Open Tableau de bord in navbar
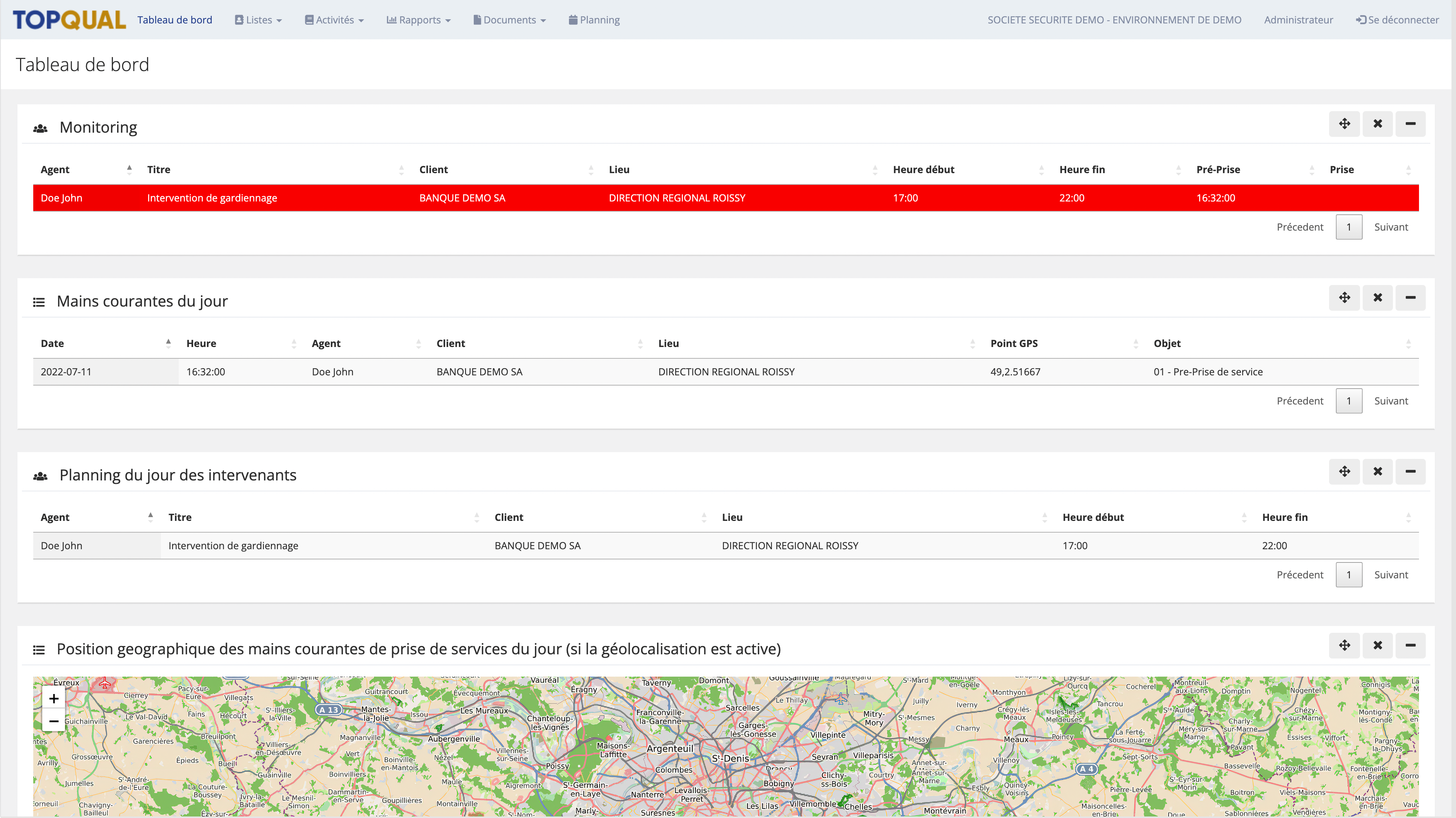The height and width of the screenshot is (818, 1456). click(x=175, y=20)
